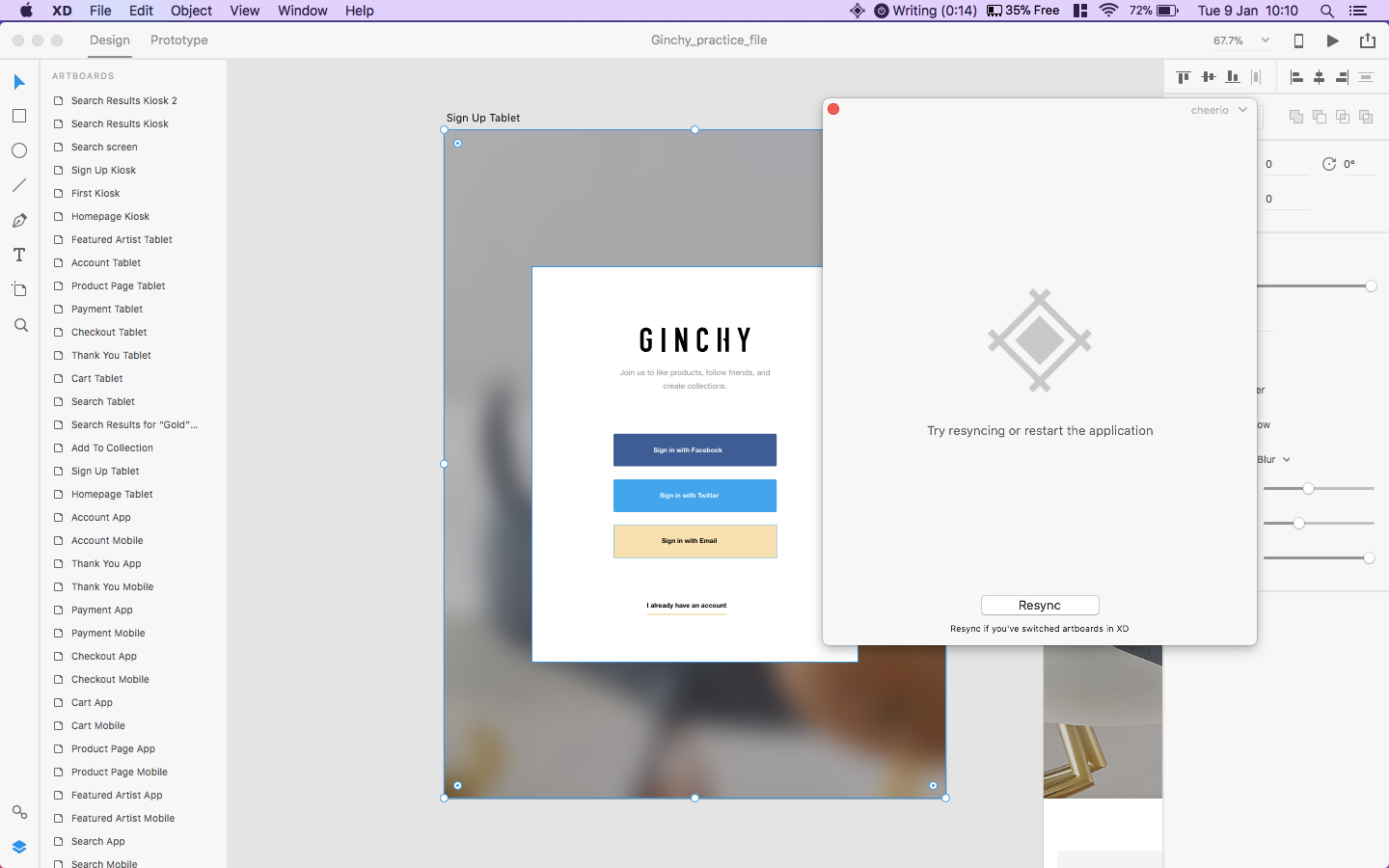
Task: Start the desktop preview play button
Action: point(1333,41)
